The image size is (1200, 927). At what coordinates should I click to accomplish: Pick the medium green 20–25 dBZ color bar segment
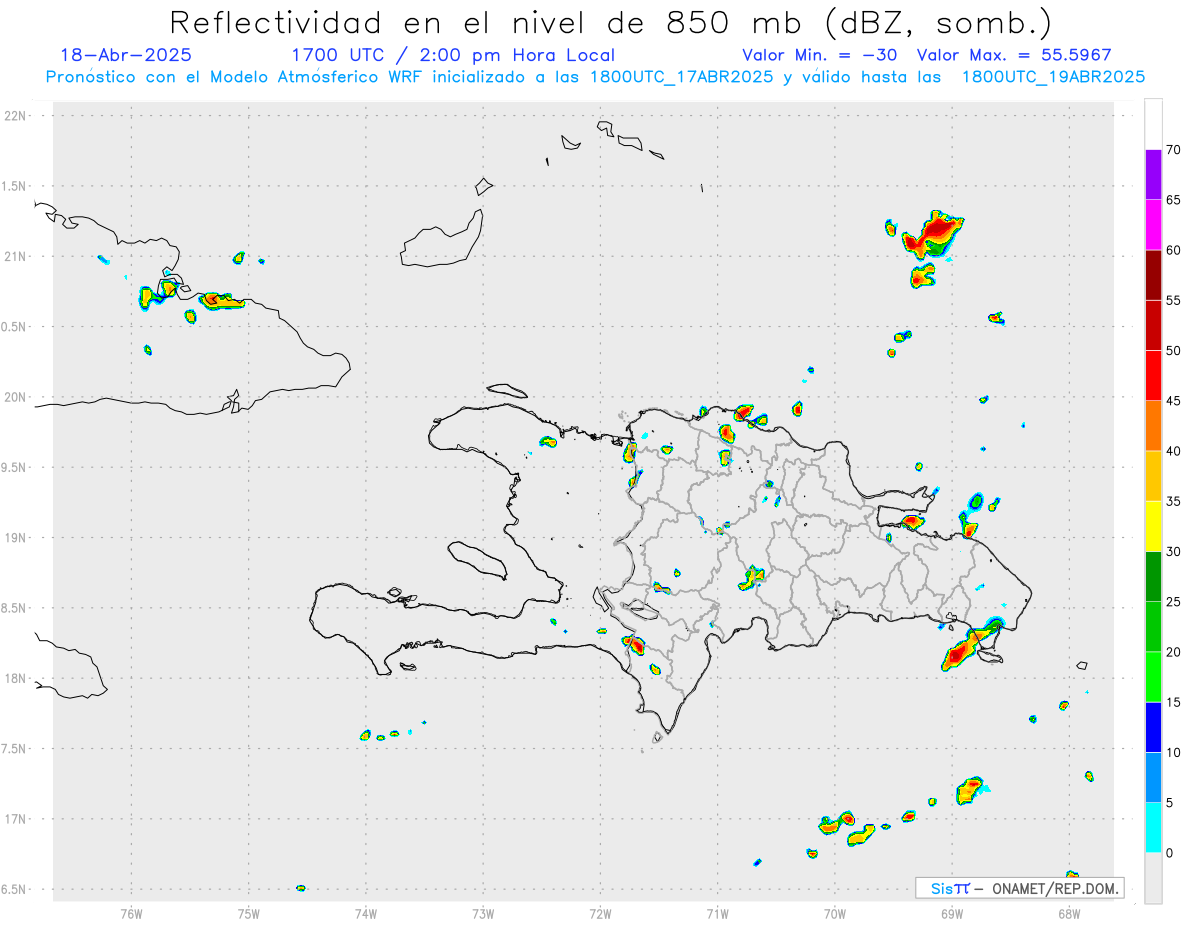coord(1153,627)
